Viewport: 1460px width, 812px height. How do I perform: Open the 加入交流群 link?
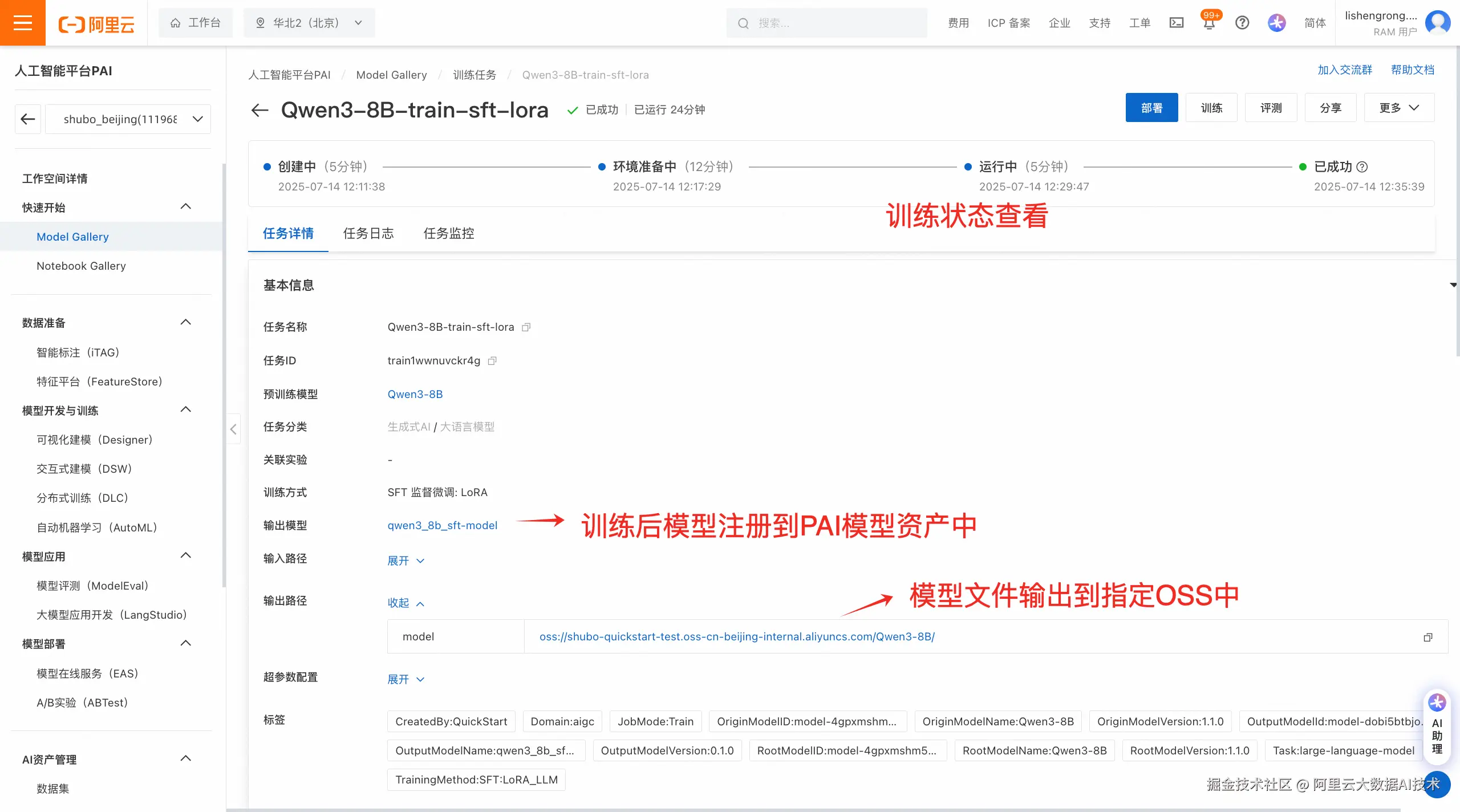click(x=1345, y=70)
